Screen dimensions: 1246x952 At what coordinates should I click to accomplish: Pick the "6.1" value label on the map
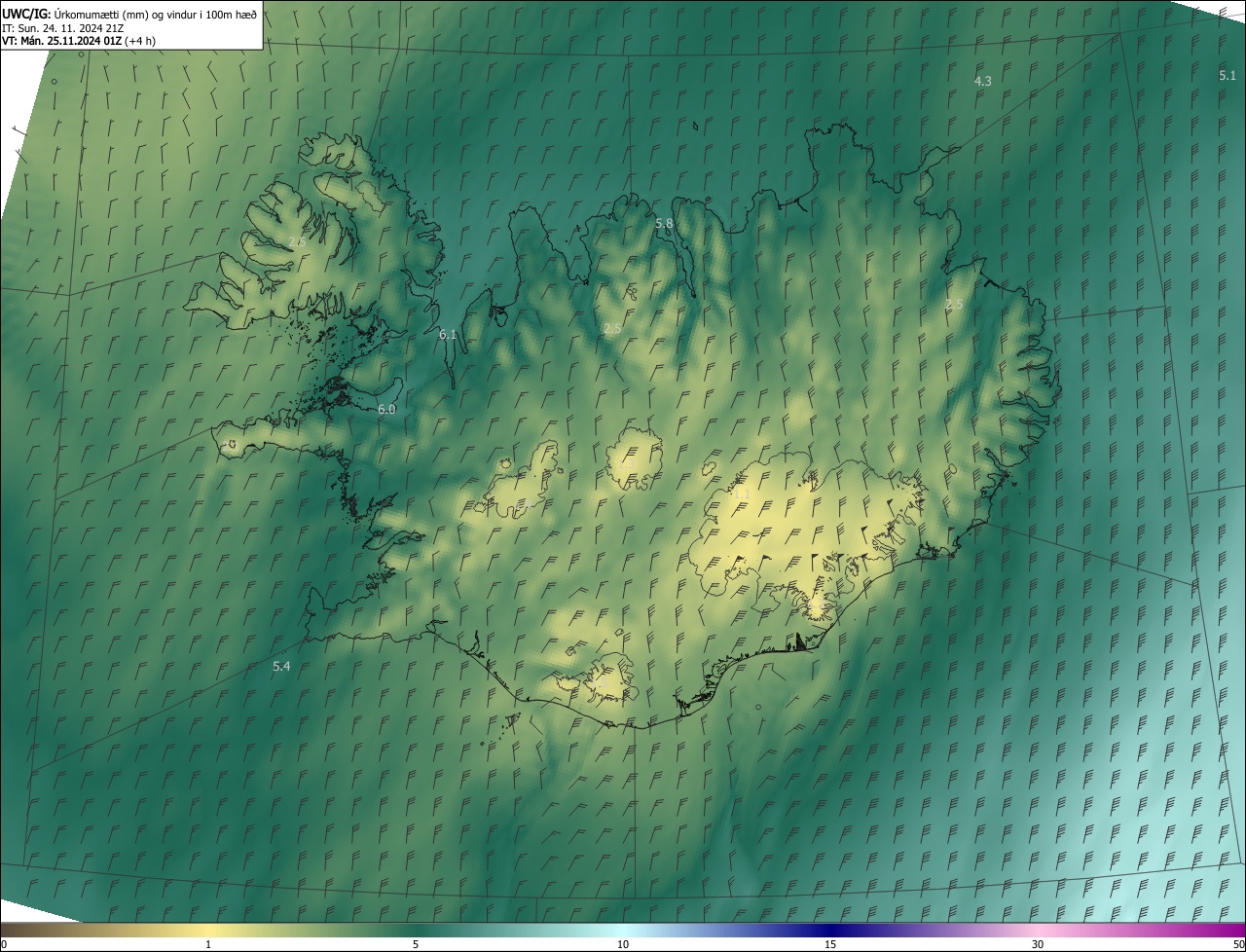tap(448, 334)
